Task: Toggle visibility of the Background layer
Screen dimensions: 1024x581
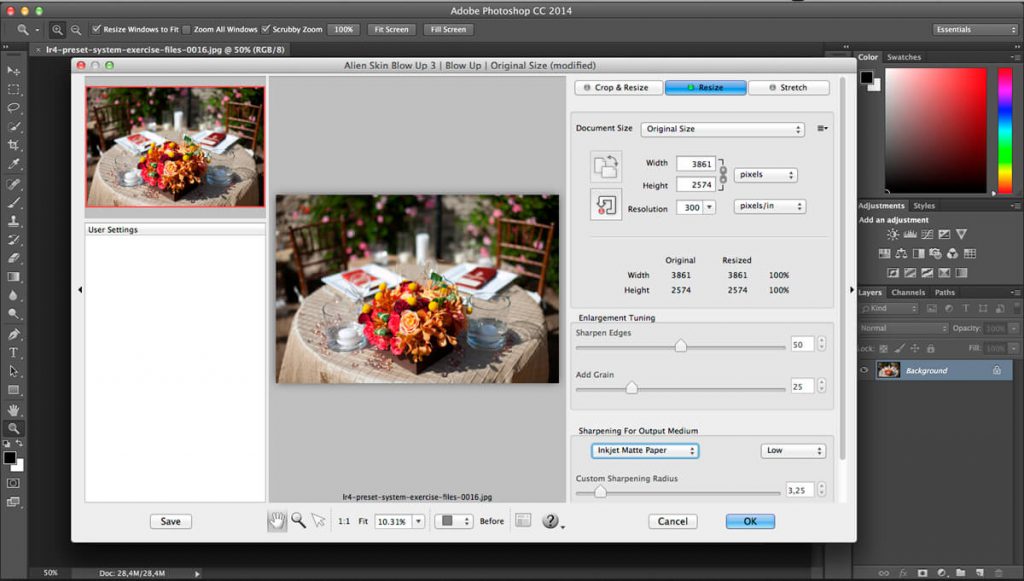Action: point(864,370)
